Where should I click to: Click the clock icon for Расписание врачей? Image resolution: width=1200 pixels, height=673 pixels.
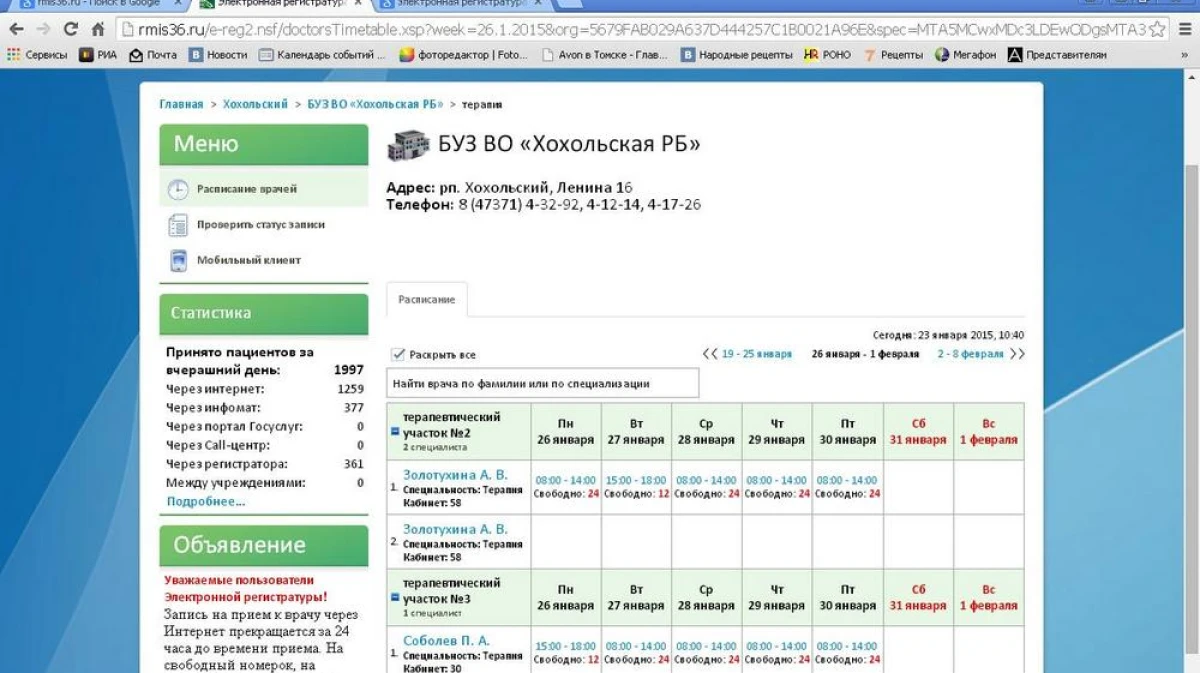coord(178,189)
